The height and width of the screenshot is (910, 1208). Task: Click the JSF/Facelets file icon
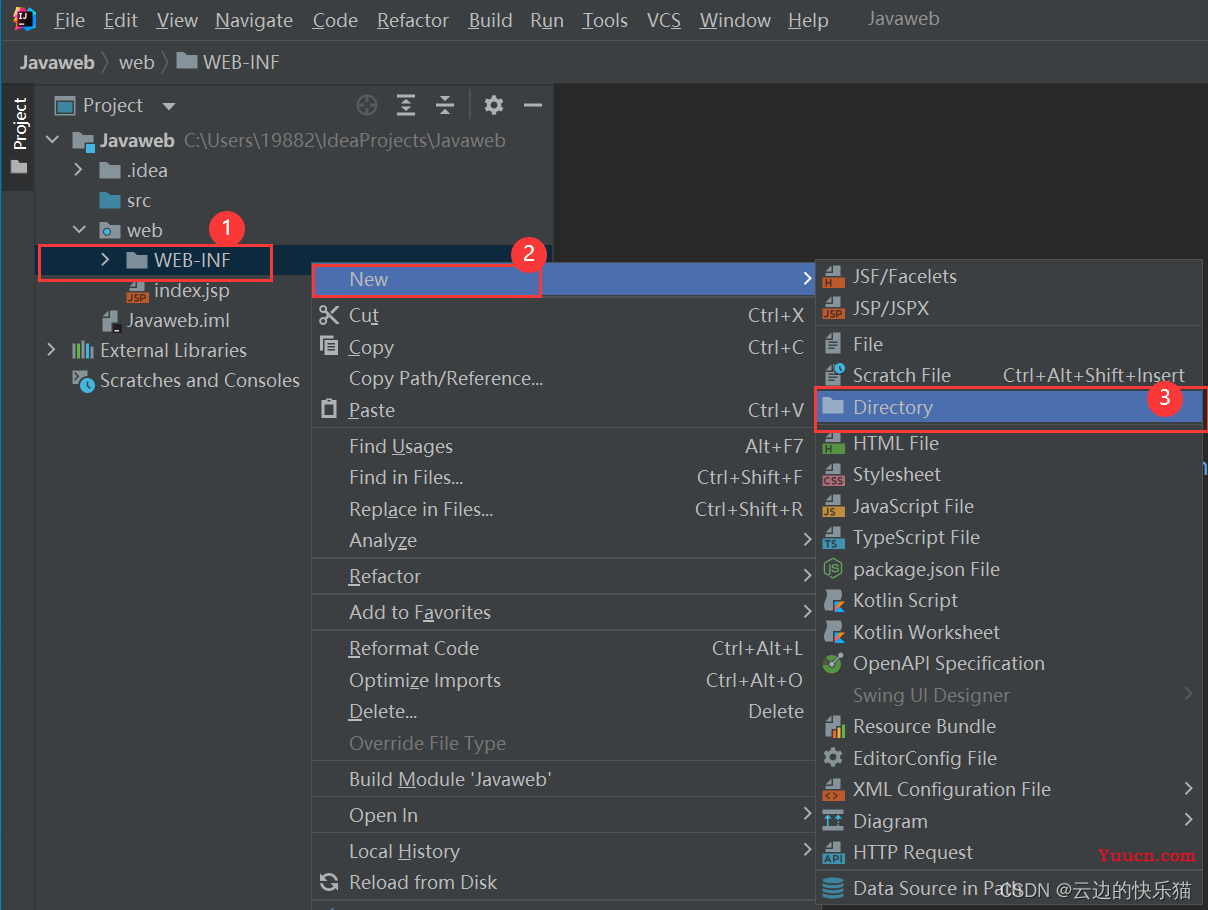pos(833,277)
